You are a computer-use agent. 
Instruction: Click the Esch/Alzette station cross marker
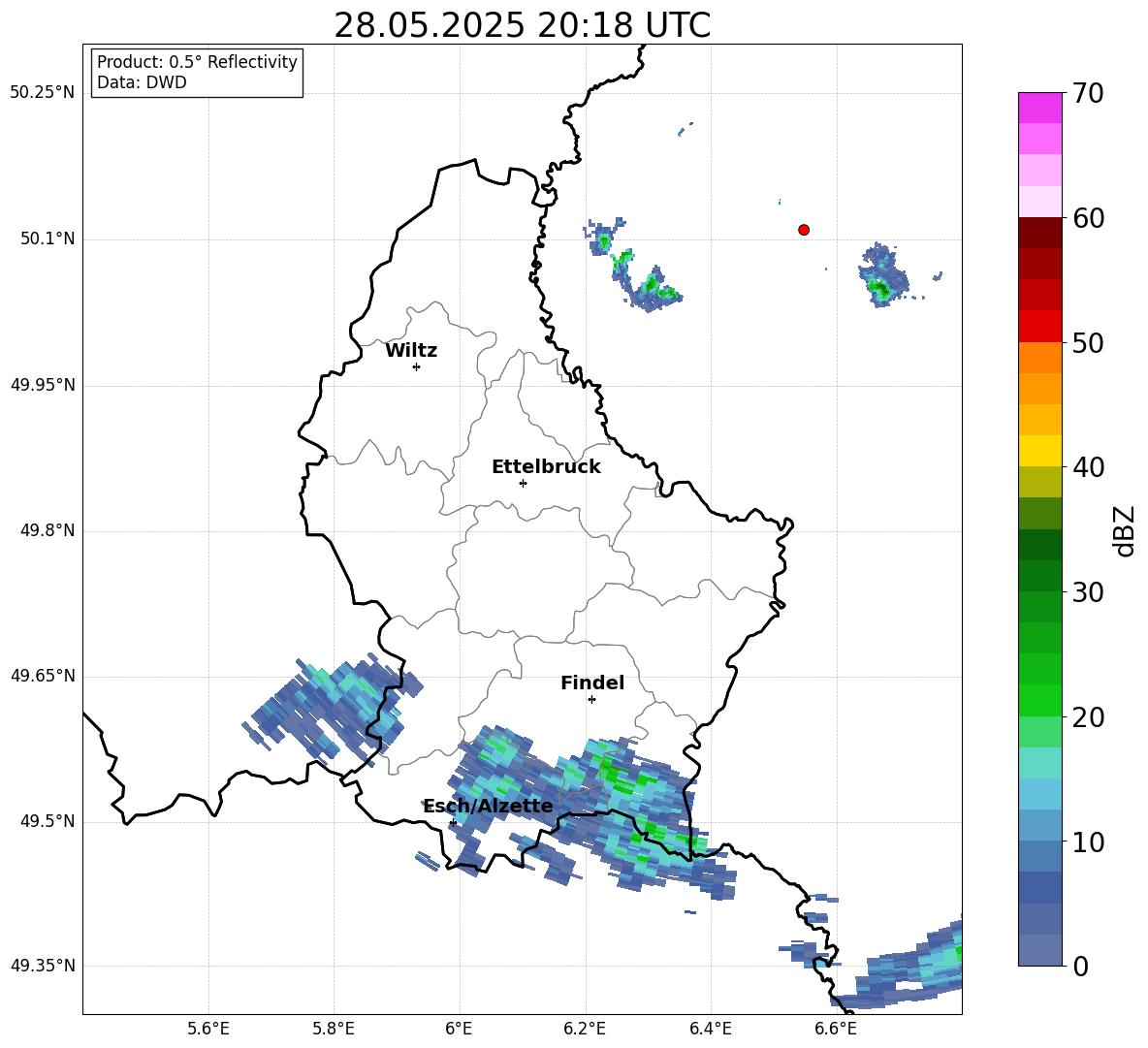(453, 822)
